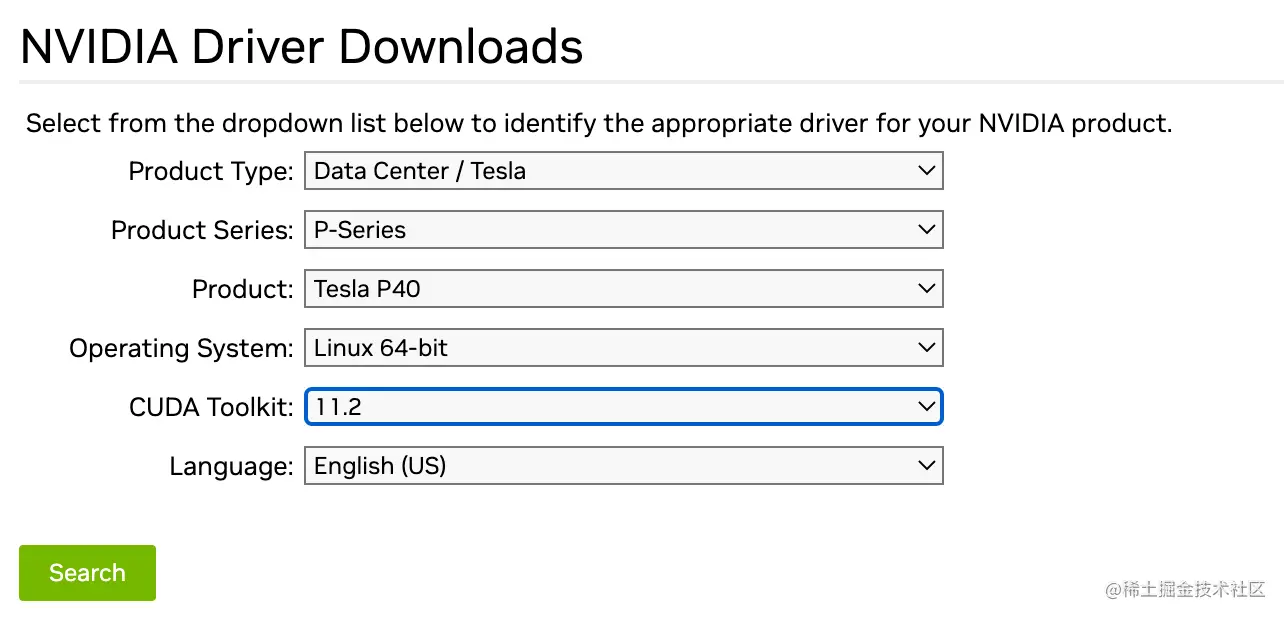Click the chevron arrow on English (US)
Screen dimensions: 1284x618
926,466
